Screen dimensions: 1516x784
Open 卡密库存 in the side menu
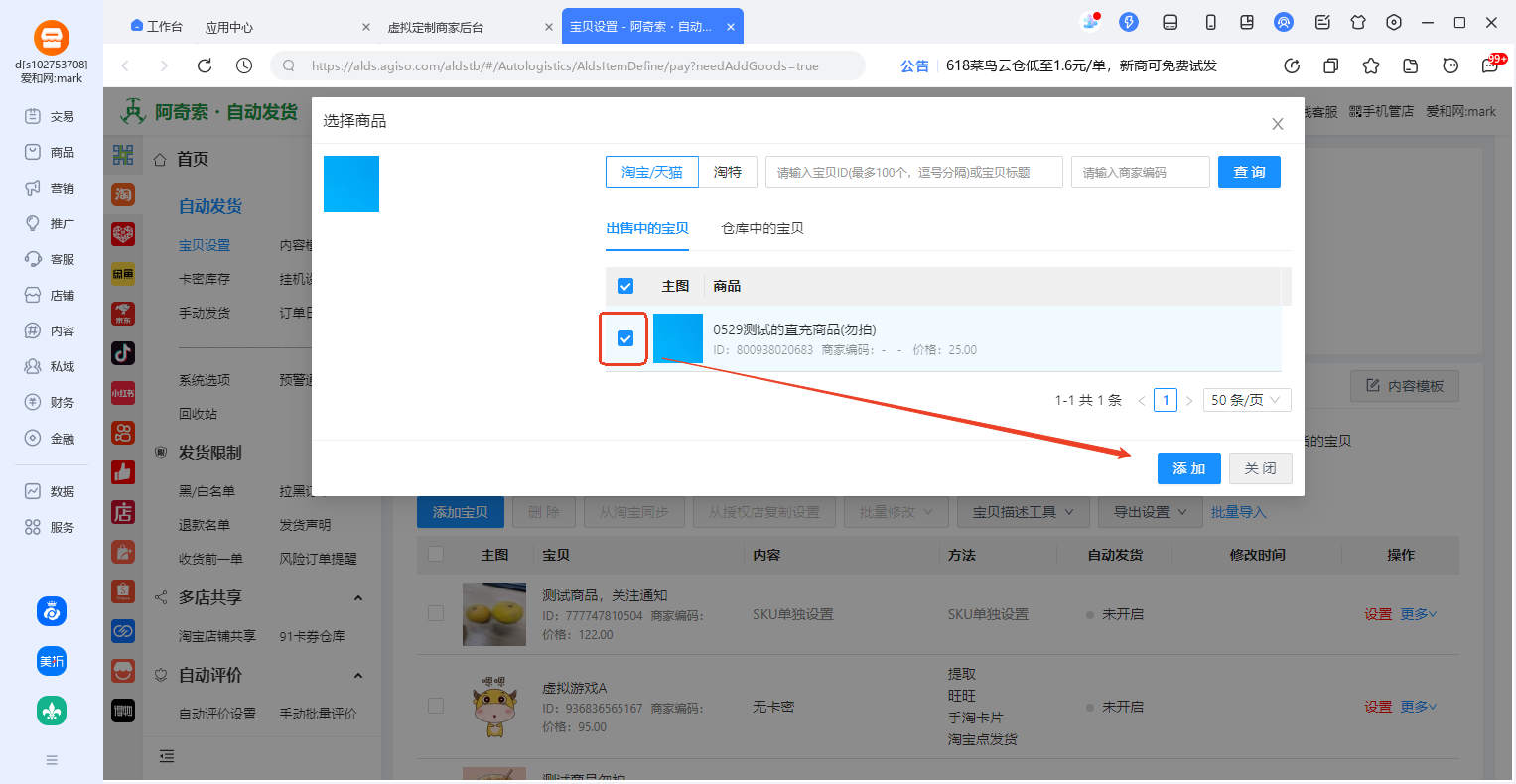tap(205, 279)
